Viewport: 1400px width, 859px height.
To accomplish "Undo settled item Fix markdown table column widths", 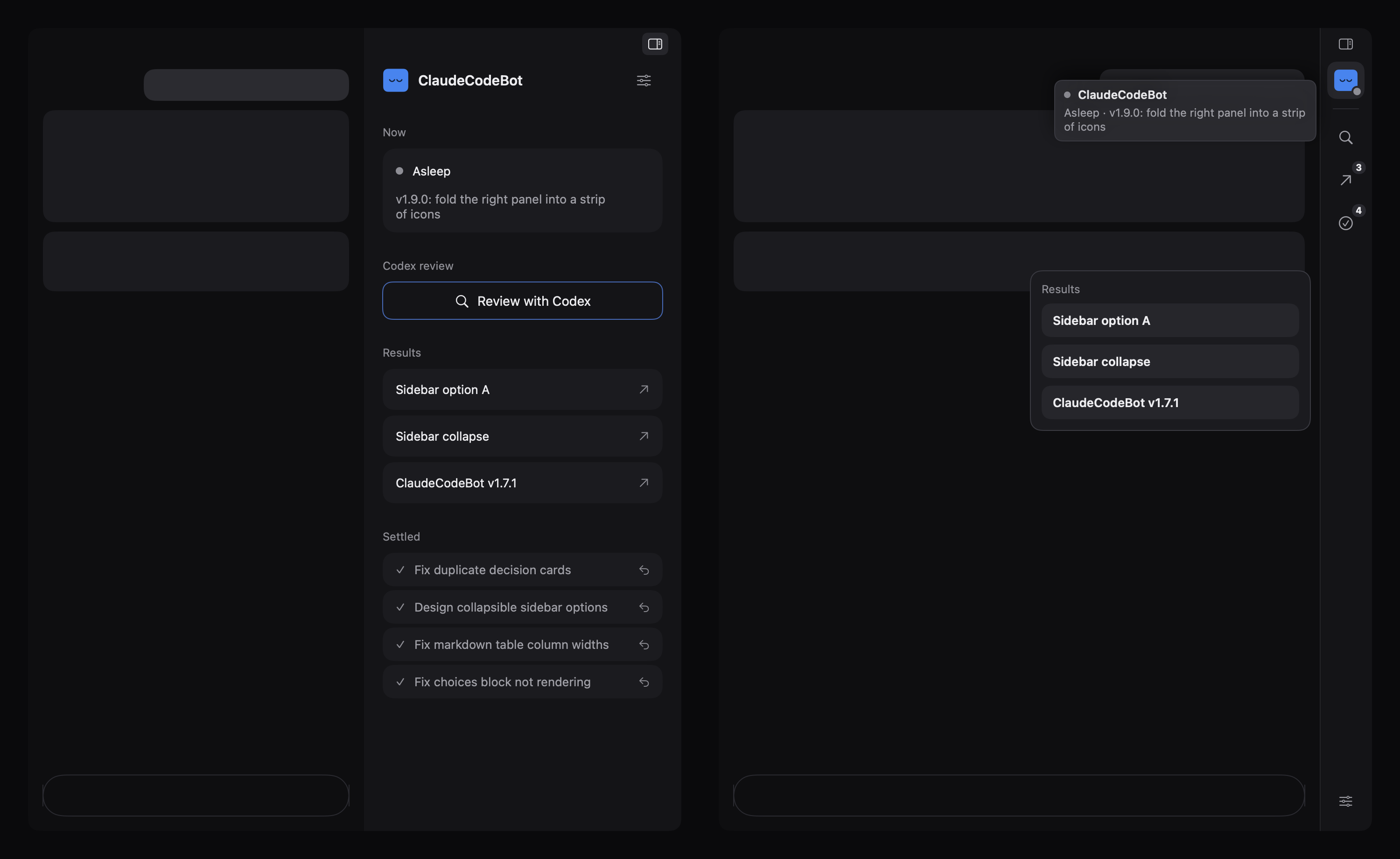I will click(644, 645).
